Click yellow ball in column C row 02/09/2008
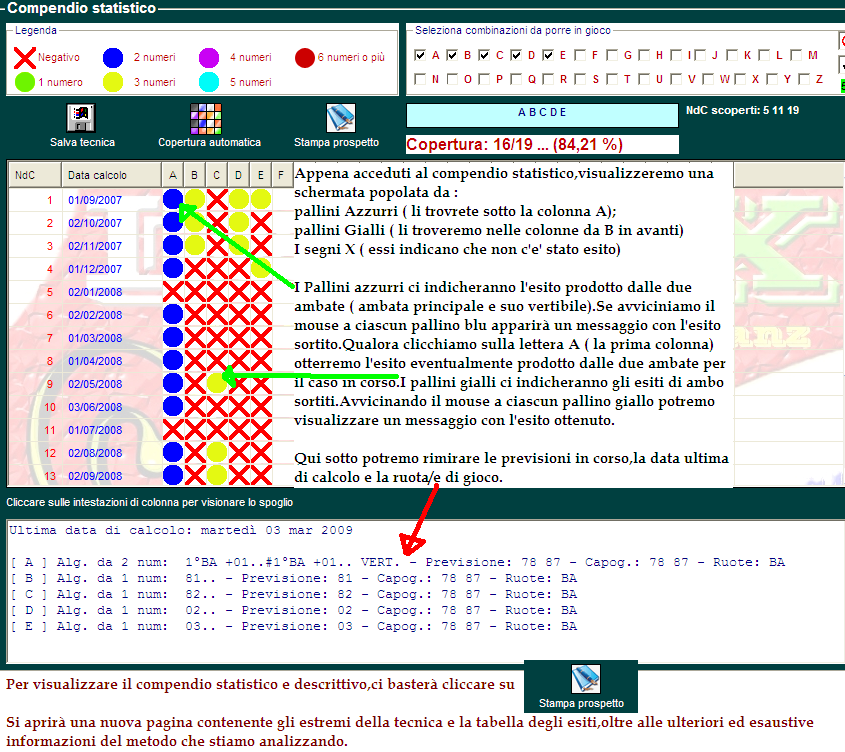 [x=217, y=475]
